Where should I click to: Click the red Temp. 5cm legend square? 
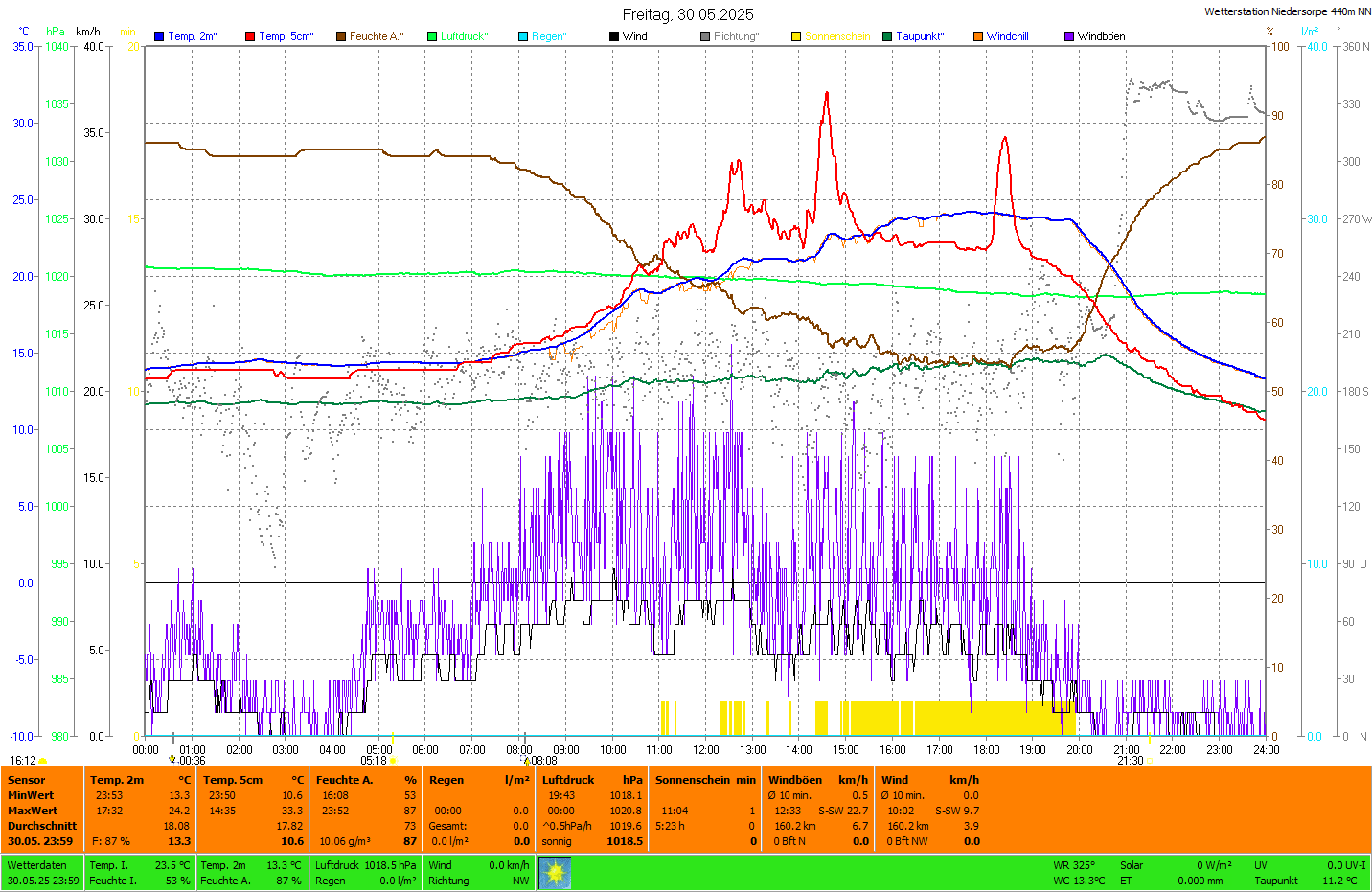[250, 36]
